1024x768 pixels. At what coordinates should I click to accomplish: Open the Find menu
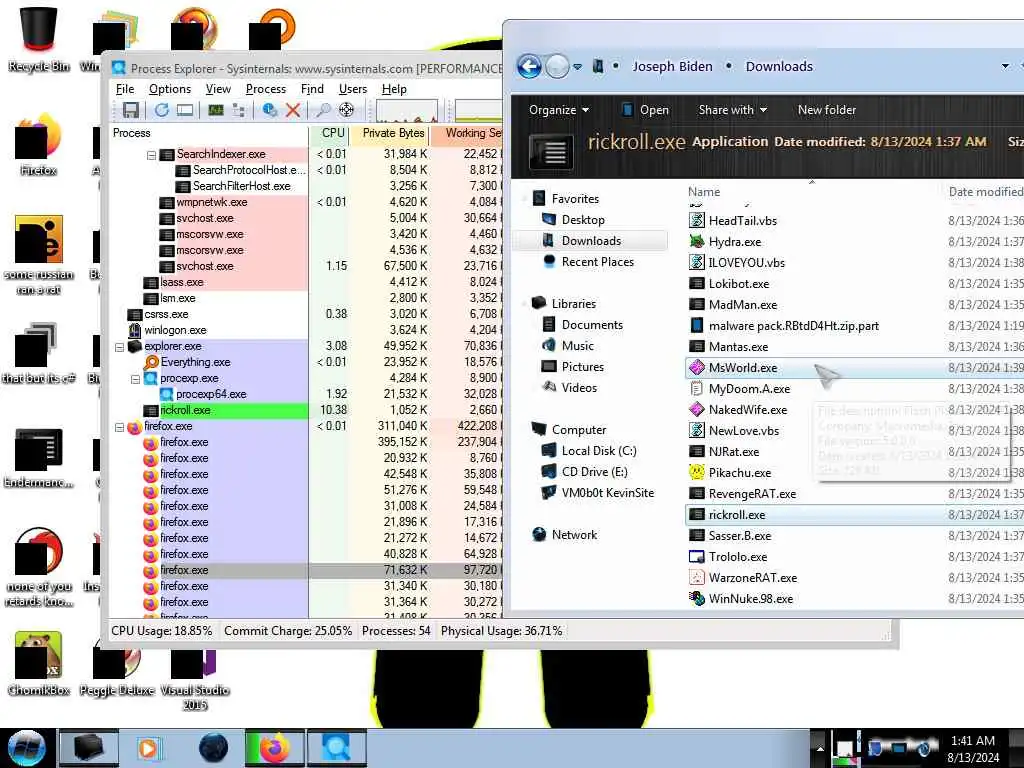(x=312, y=89)
